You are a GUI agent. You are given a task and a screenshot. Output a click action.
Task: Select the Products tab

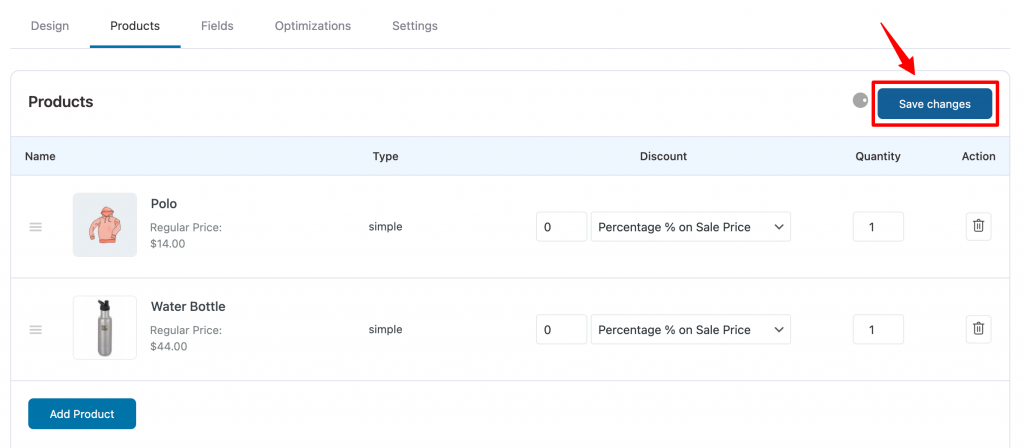135,26
